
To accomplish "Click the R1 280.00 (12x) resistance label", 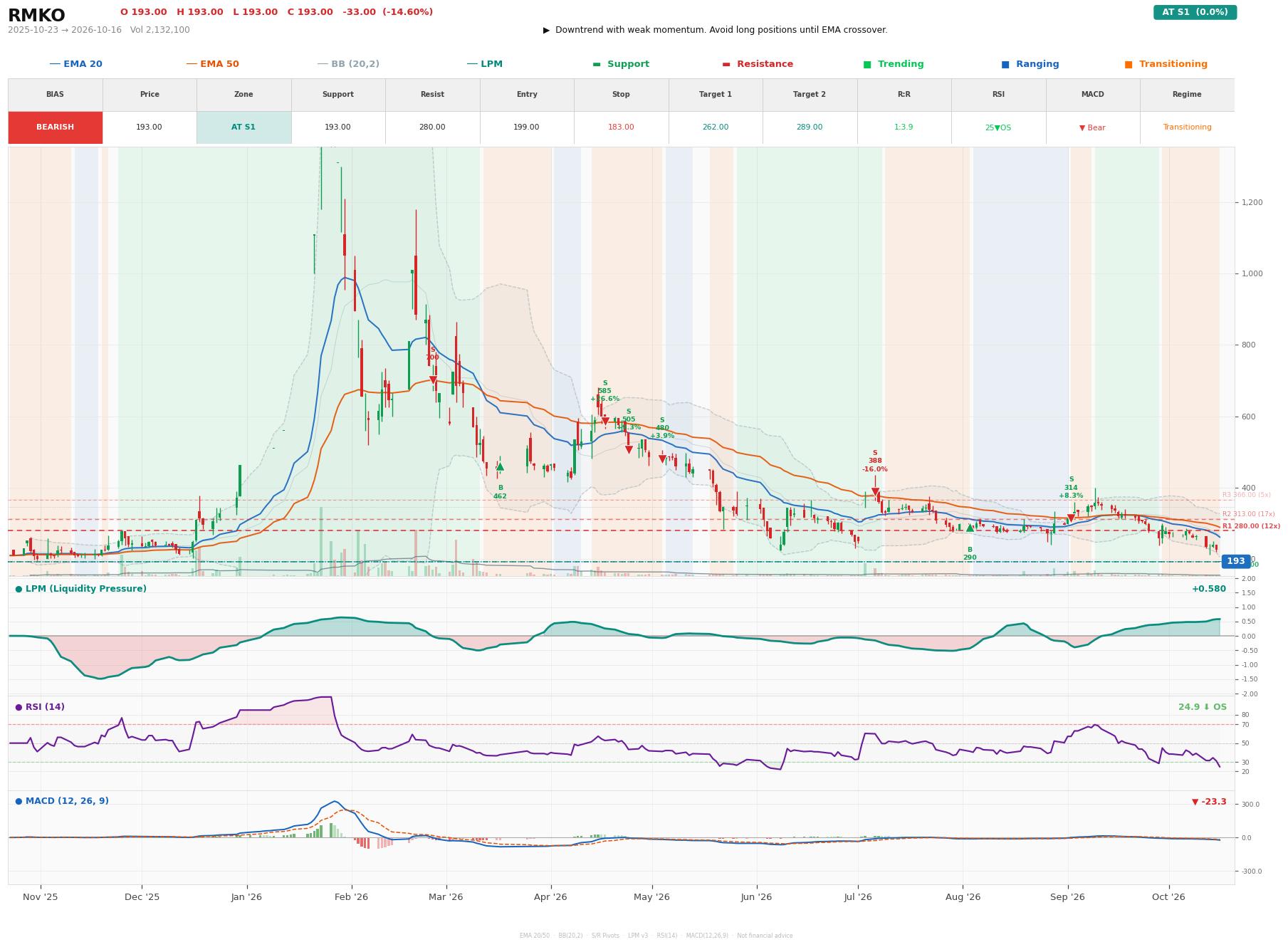I will click(x=1251, y=526).
